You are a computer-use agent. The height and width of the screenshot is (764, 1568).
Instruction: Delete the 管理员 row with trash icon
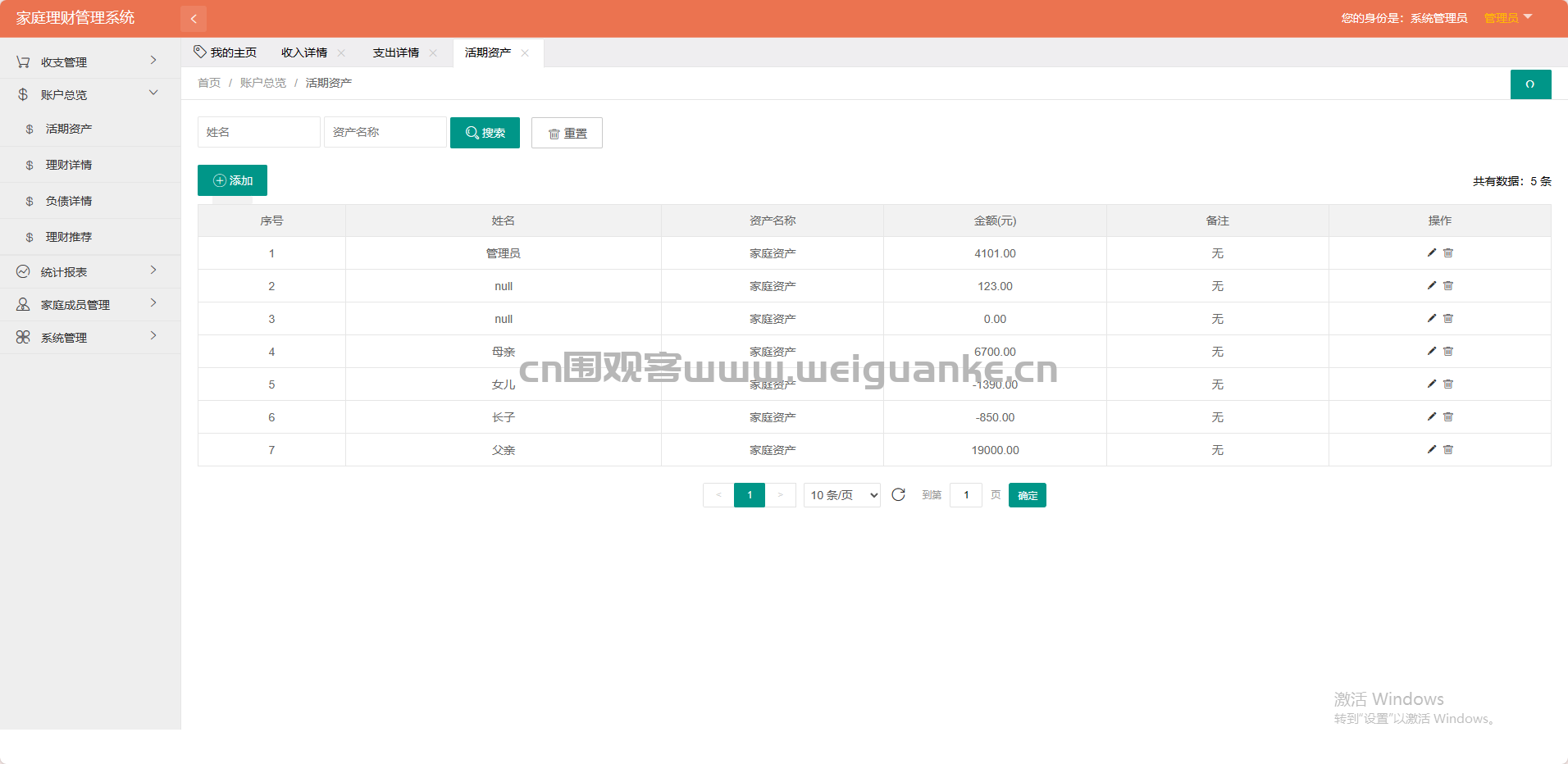tap(1448, 252)
